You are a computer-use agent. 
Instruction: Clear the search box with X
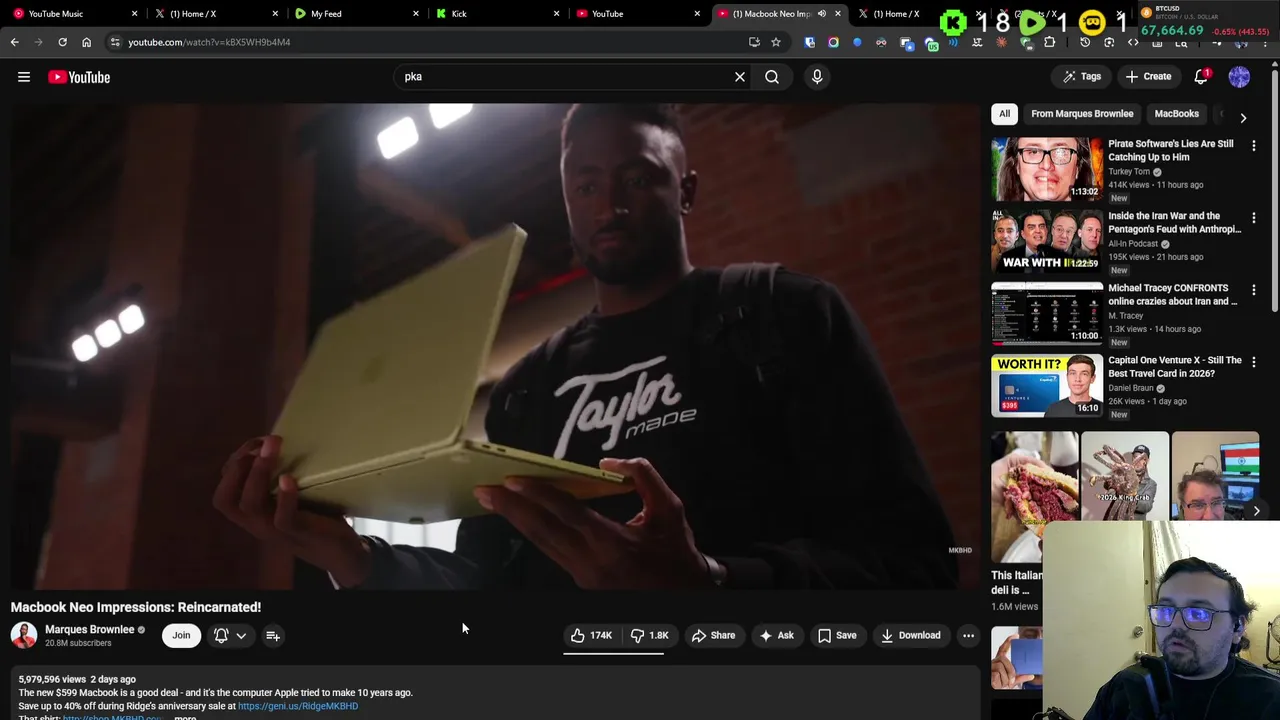tap(740, 77)
